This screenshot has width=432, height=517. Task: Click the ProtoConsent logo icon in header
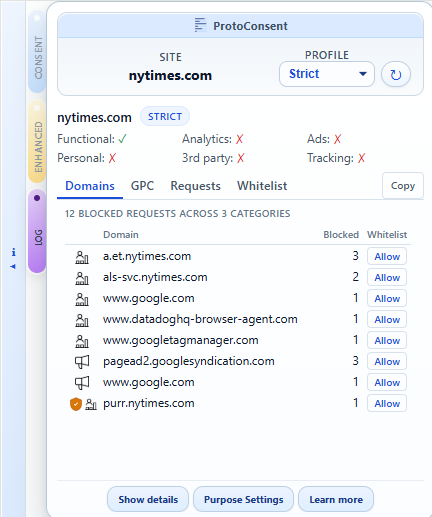point(201,25)
